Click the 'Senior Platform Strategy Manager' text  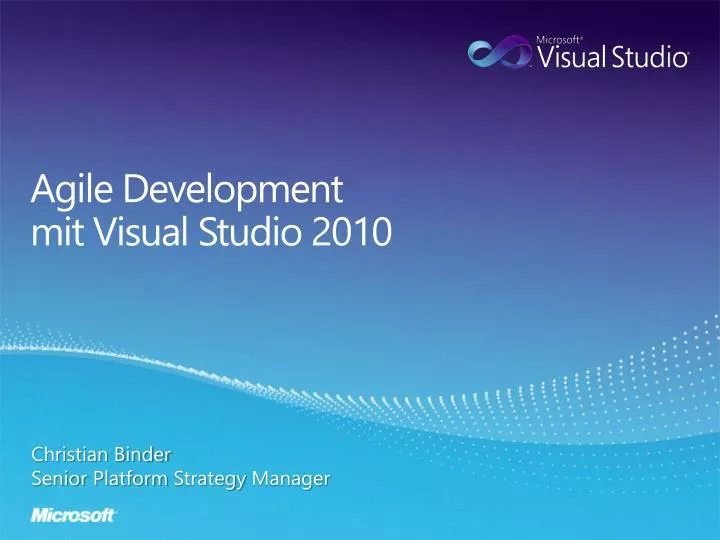point(180,479)
